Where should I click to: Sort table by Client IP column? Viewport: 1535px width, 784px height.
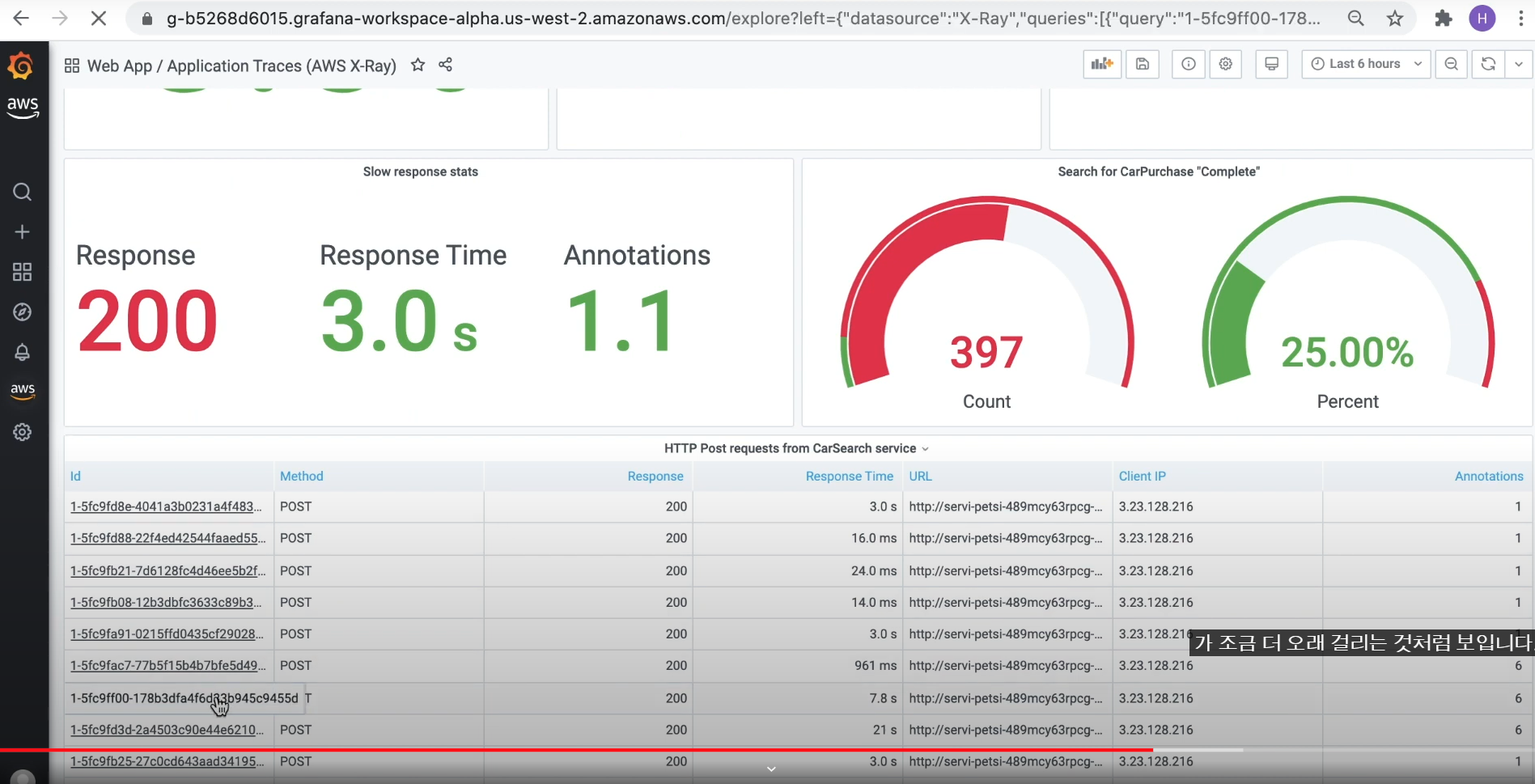pos(1142,476)
